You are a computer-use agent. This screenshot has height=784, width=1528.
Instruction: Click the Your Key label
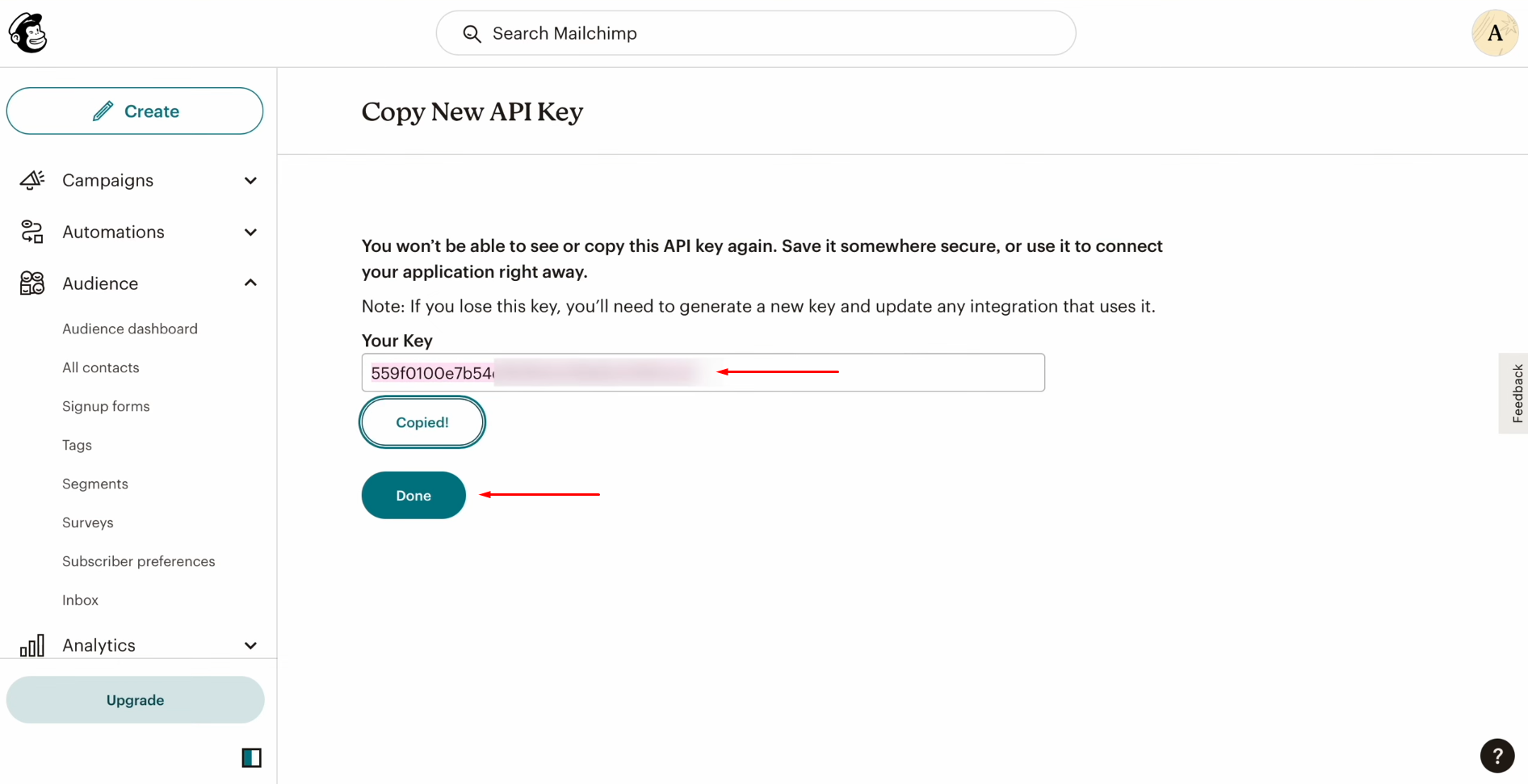(x=397, y=341)
